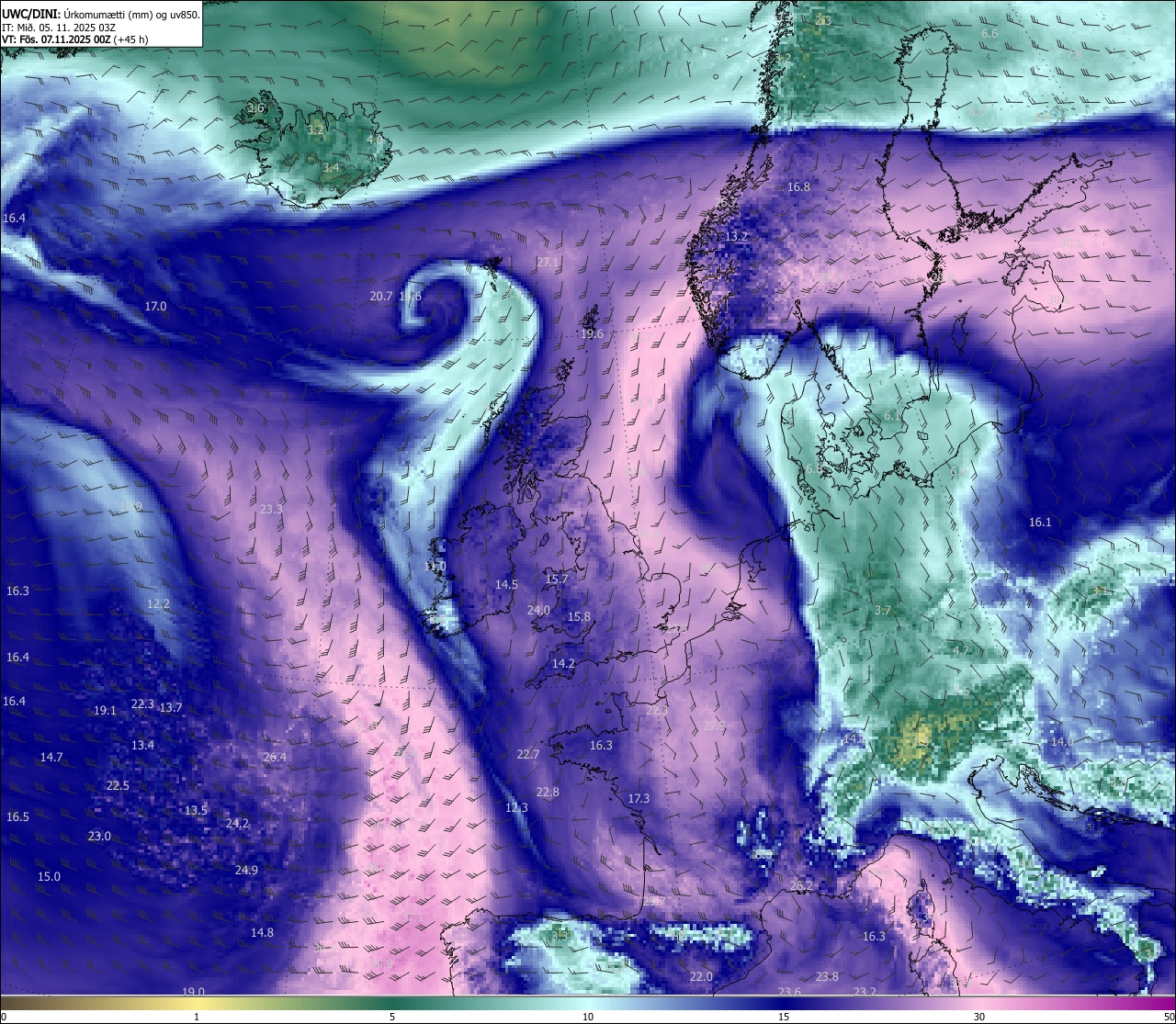1176x1024 pixels.
Task: Click the 3.7 value over Germany
Action: pos(883,611)
